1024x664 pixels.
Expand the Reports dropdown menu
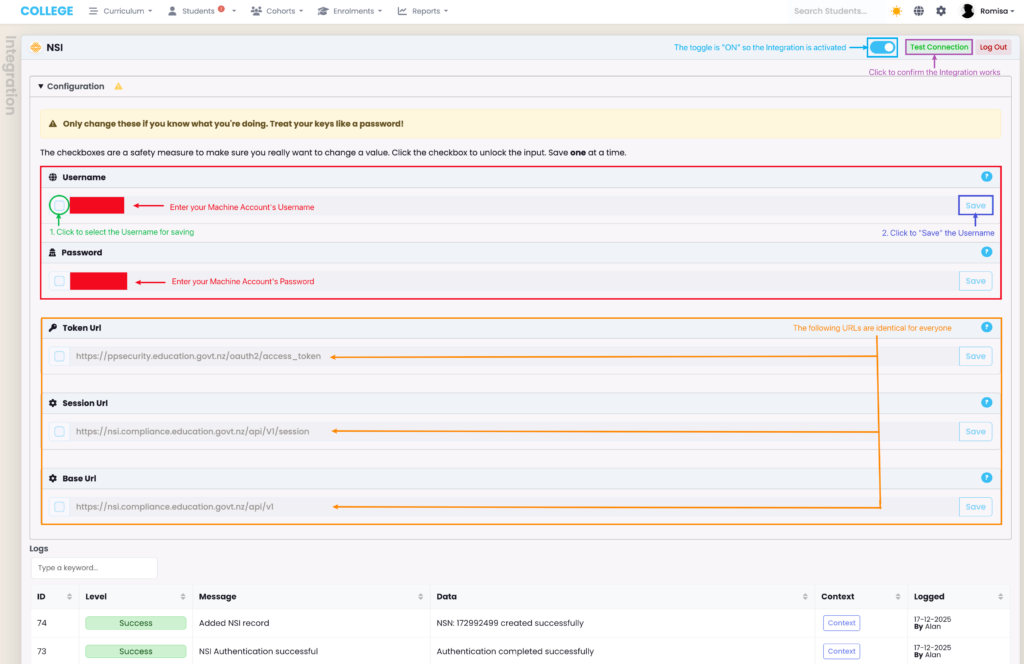(422, 11)
